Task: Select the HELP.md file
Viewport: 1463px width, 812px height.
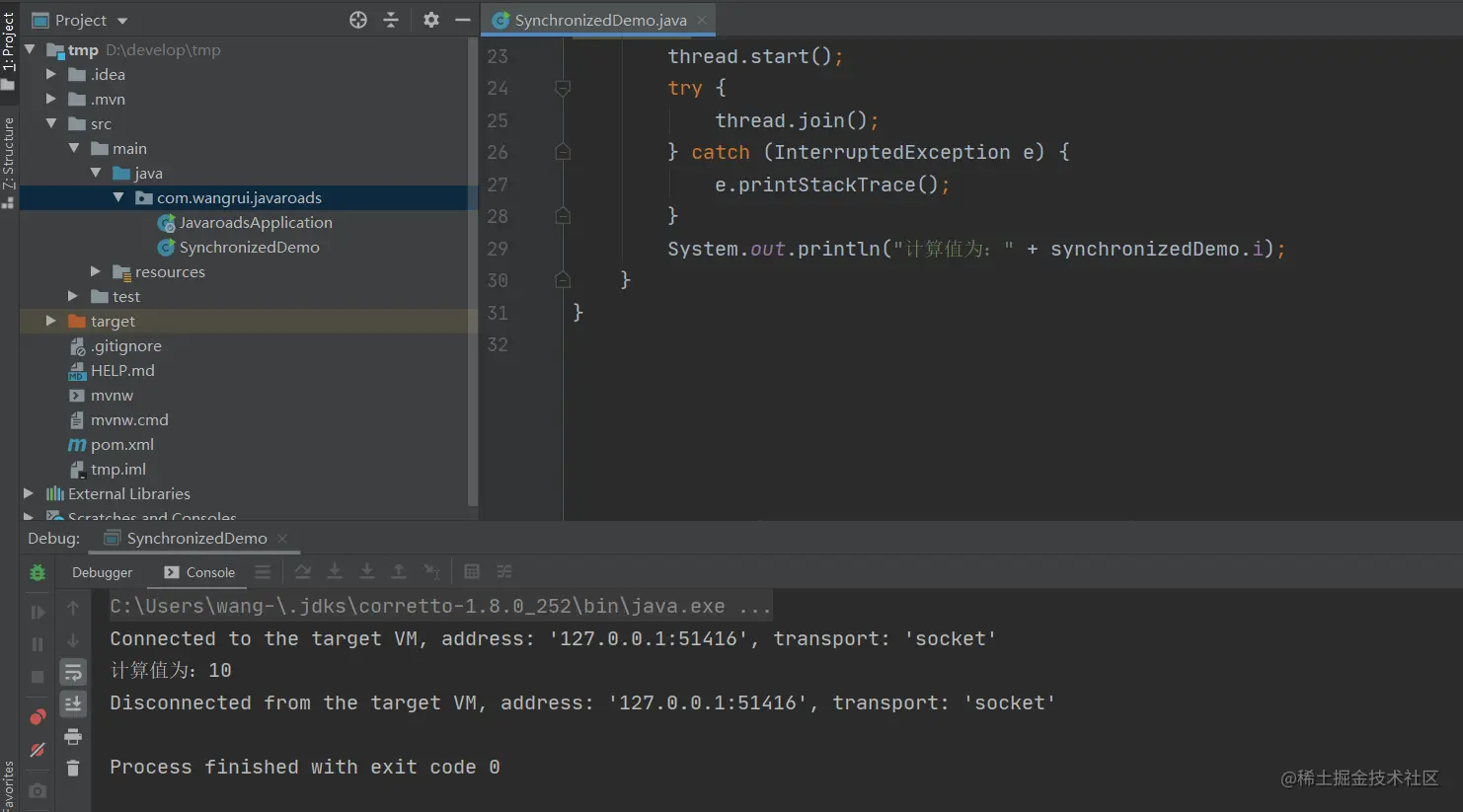Action: tap(112, 370)
